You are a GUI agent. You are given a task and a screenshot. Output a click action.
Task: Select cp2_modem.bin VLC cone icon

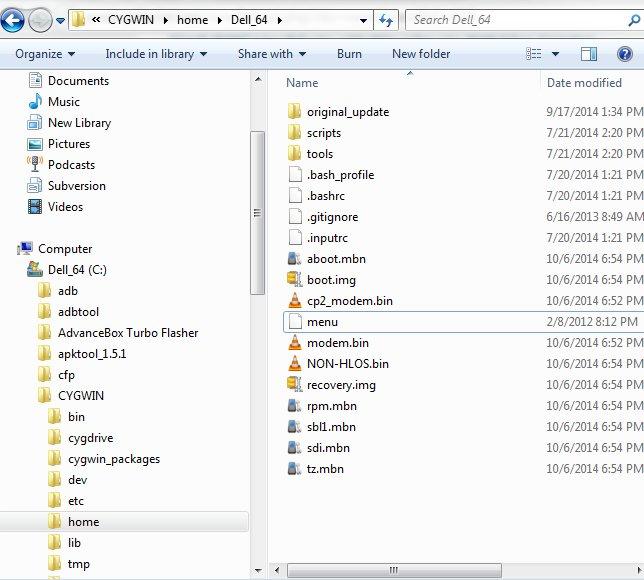coord(294,300)
